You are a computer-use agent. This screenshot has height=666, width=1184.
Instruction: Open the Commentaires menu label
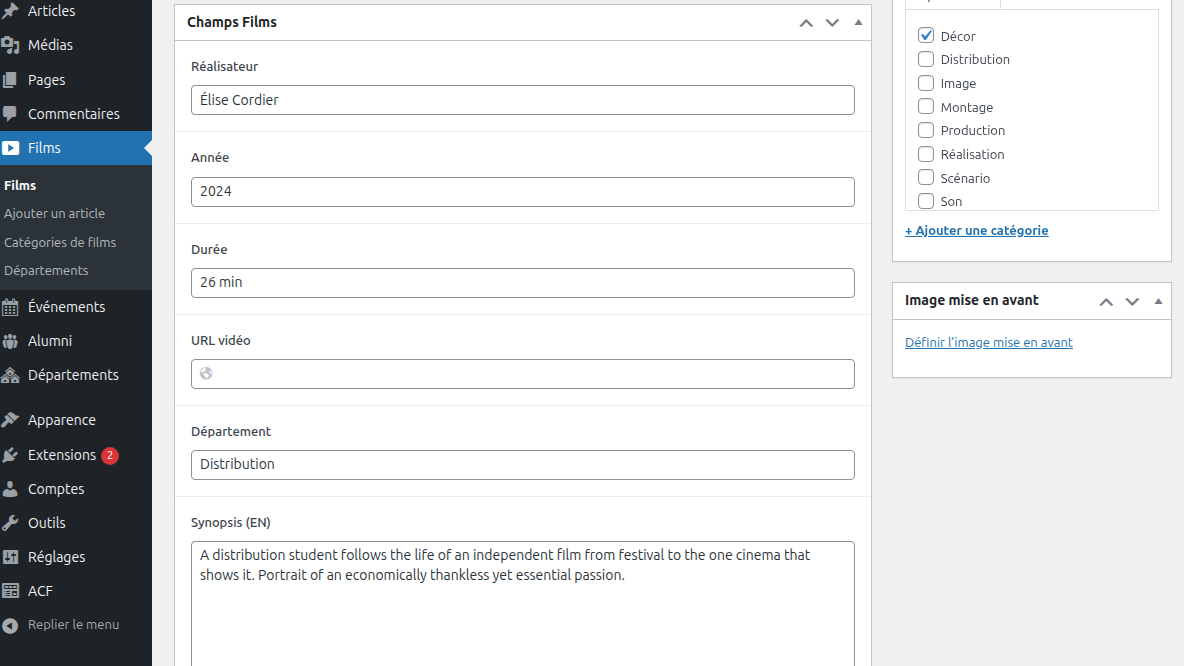pos(73,114)
